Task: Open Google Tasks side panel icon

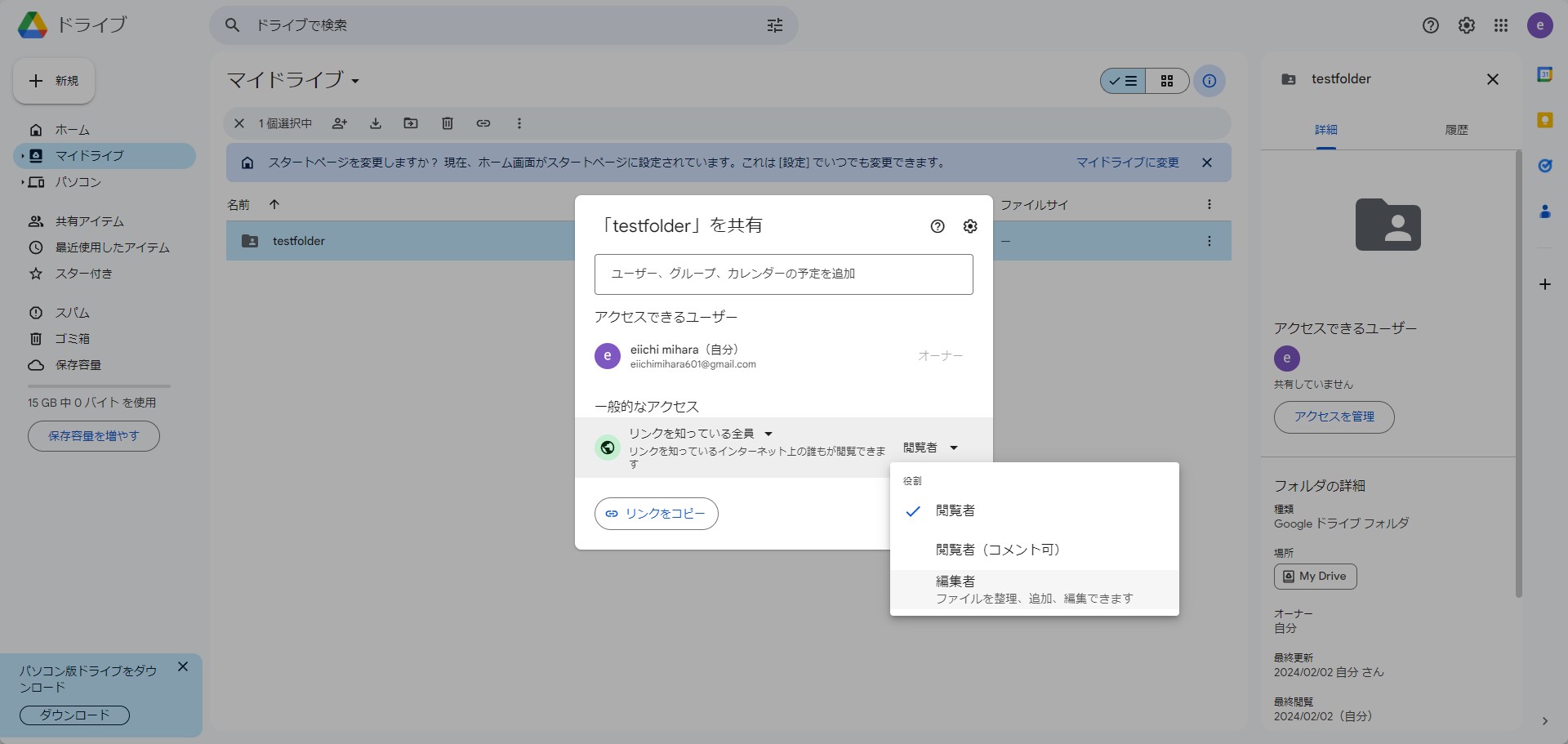Action: [1545, 166]
